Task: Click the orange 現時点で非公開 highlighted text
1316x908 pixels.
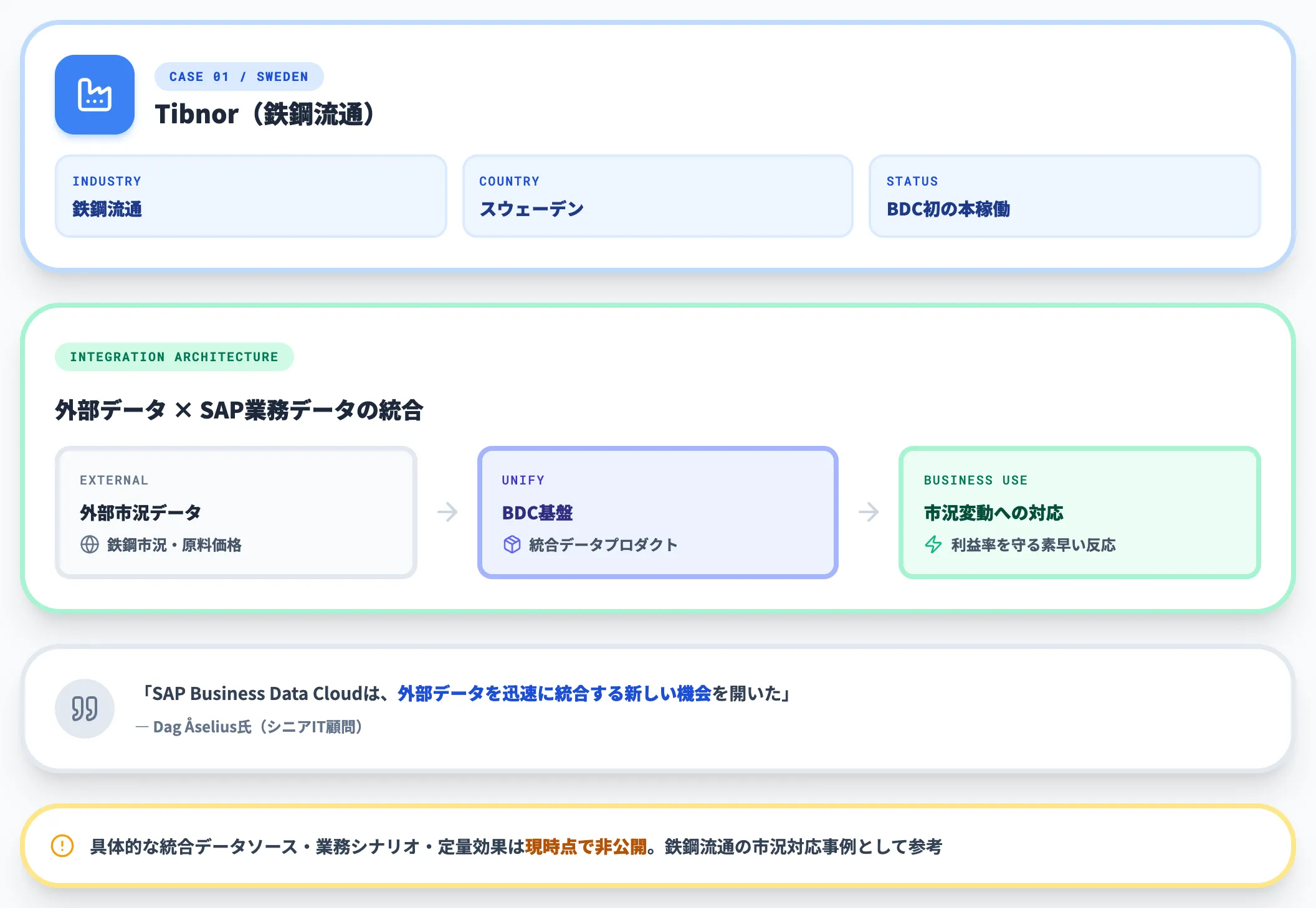Action: pyautogui.click(x=586, y=846)
